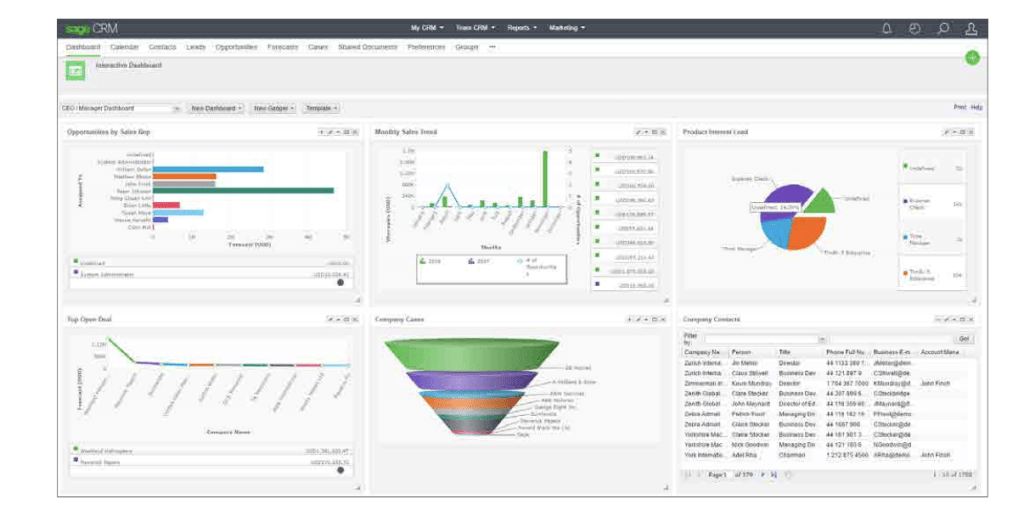The image size is (1024, 516).
Task: Expand the CEO / Manager Dashboard selector
Action: point(177,108)
